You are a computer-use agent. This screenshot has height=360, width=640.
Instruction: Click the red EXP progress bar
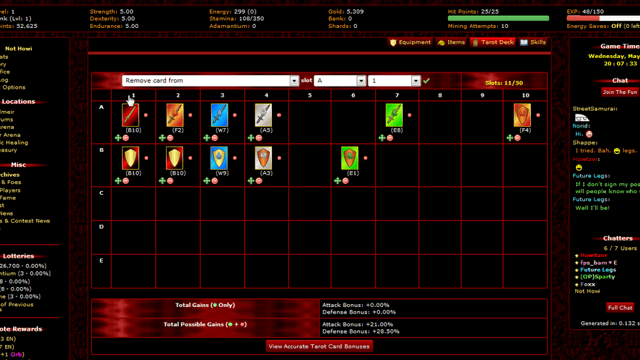[x=583, y=18]
